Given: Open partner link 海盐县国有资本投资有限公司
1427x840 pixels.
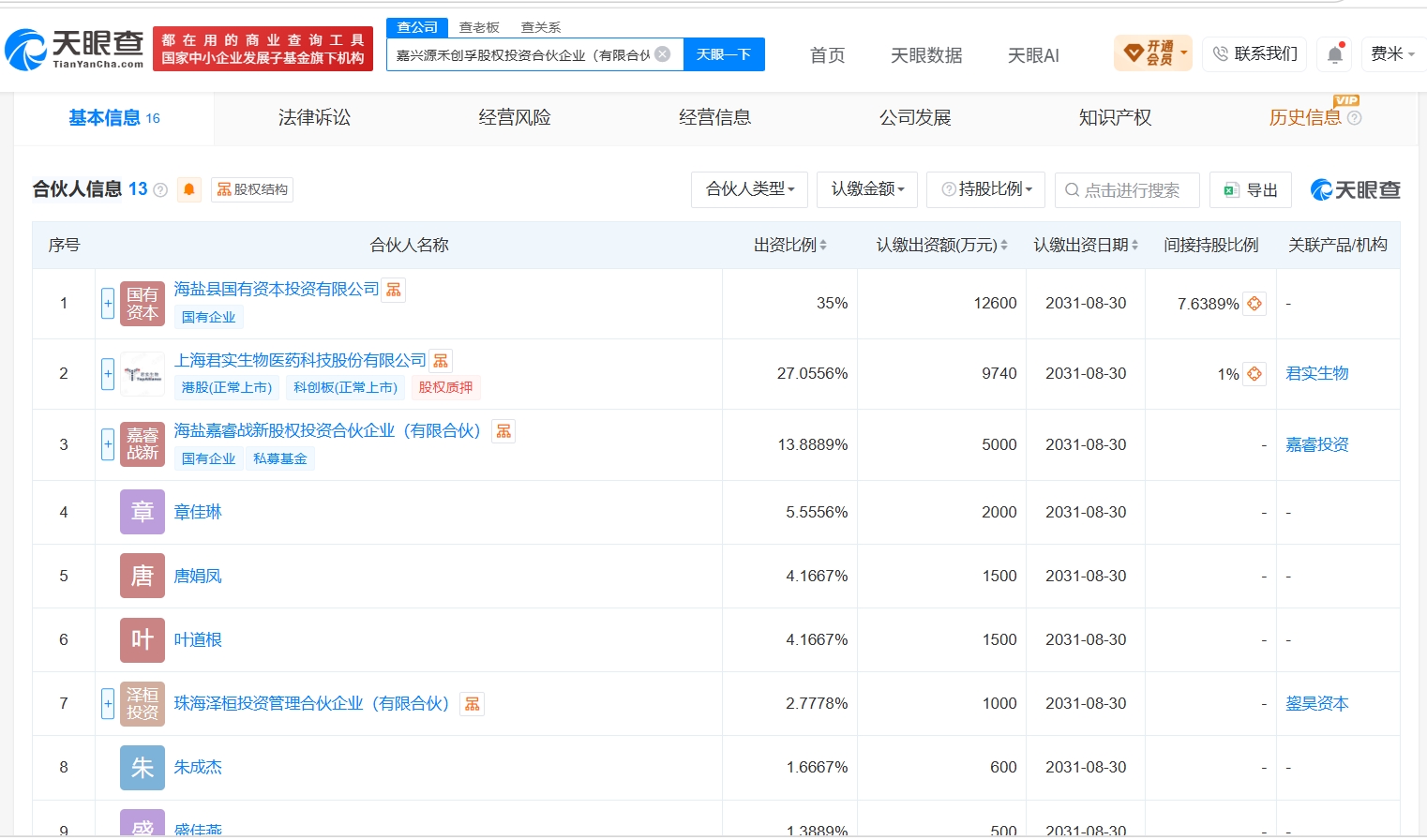Looking at the screenshot, I should [277, 290].
